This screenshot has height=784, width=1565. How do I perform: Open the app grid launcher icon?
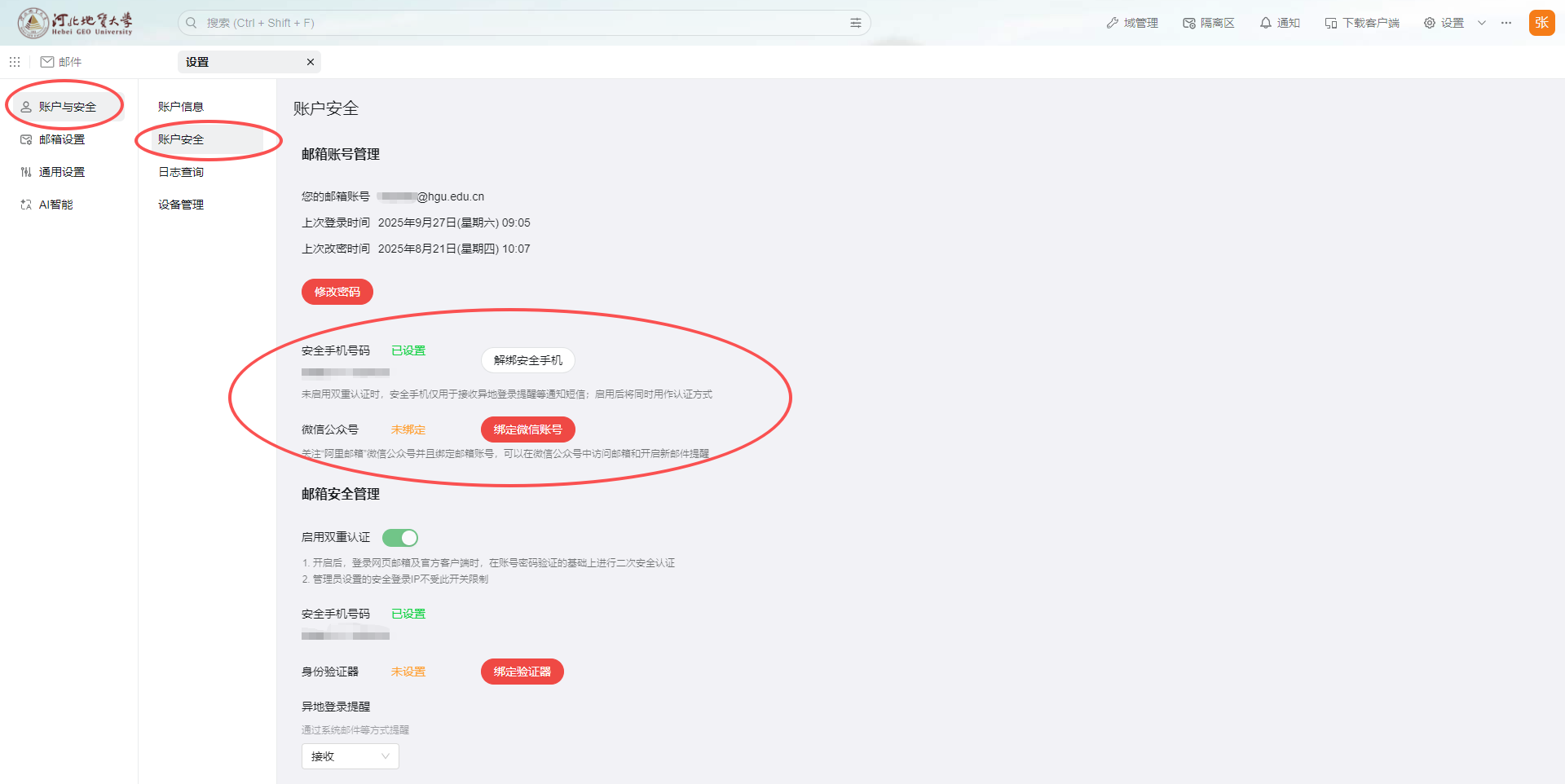15,62
